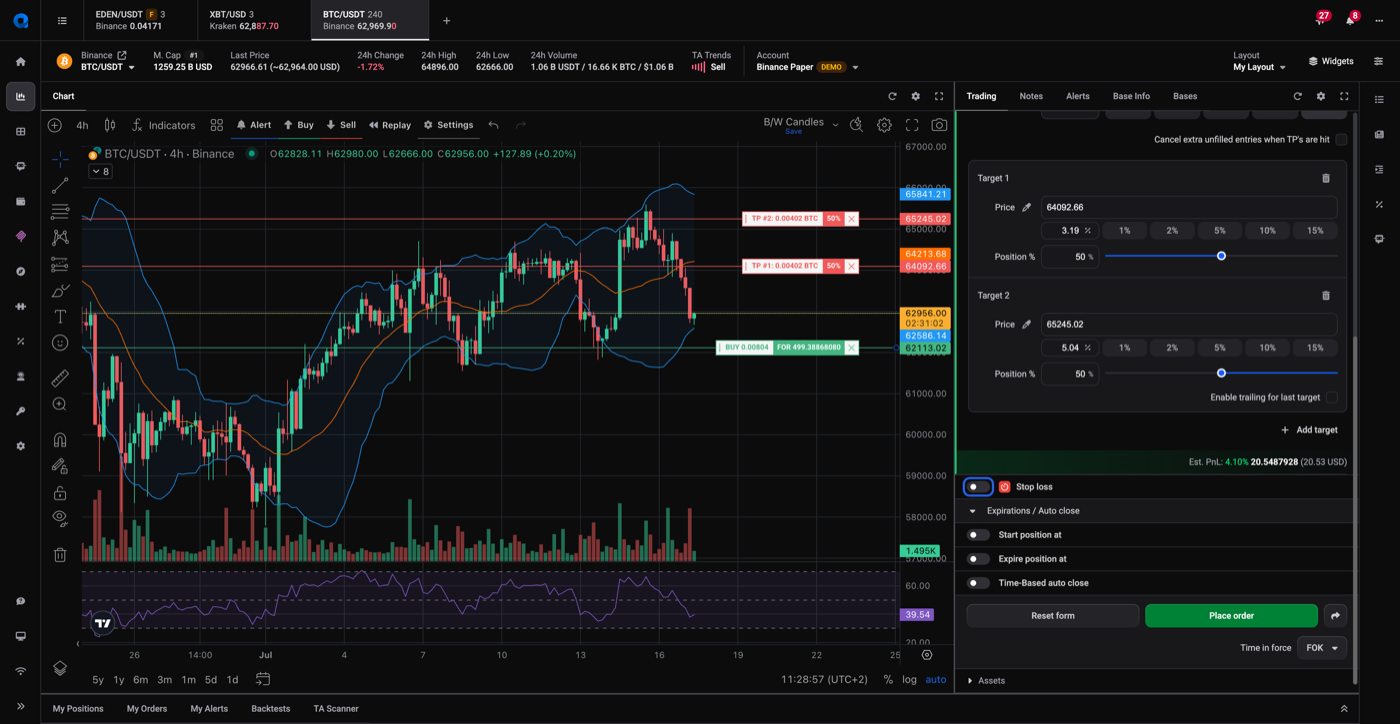Image resolution: width=1400 pixels, height=724 pixels.
Task: Adjust the Target 1 position slider
Action: [1221, 256]
